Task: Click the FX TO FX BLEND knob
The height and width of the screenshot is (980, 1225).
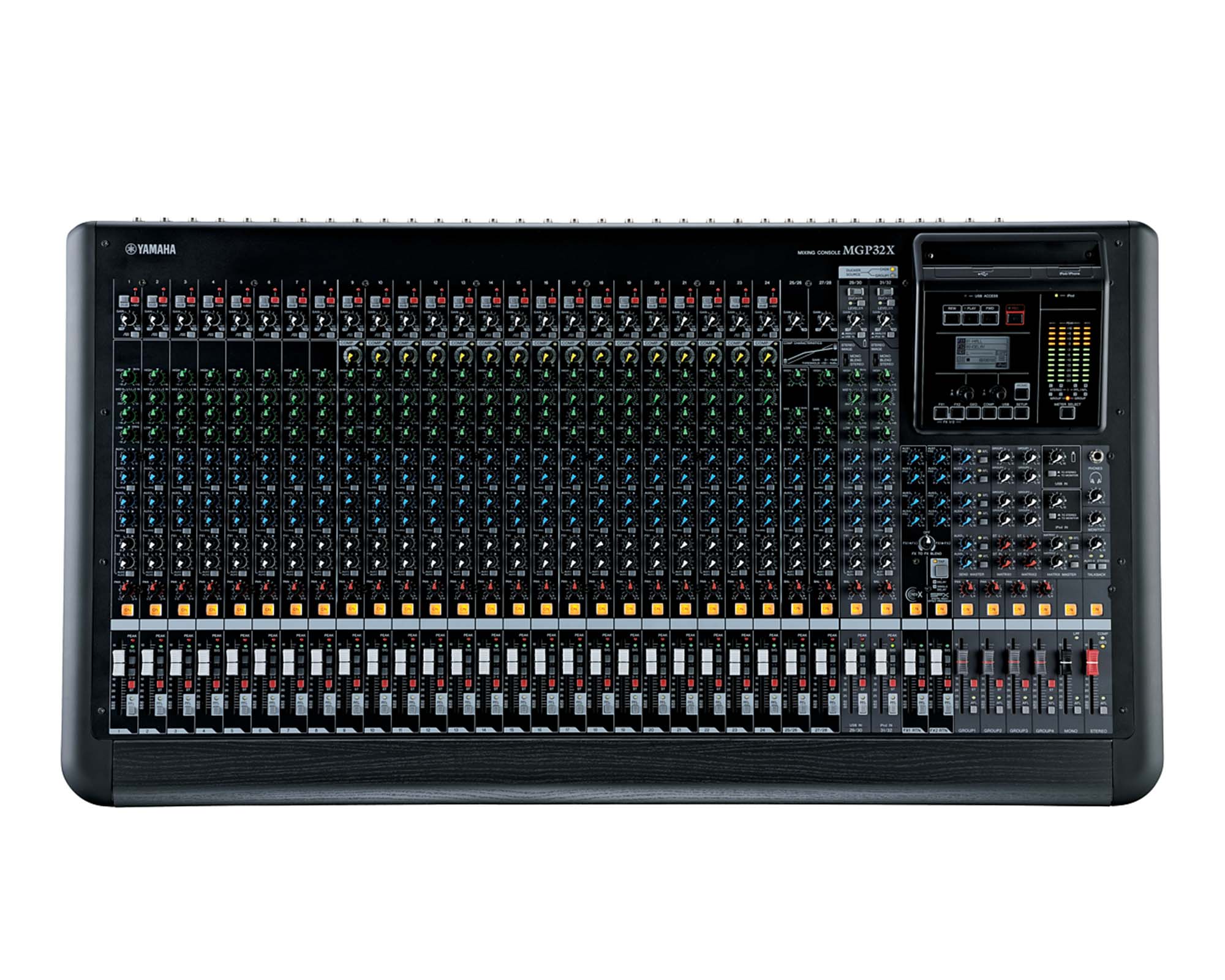Action: (x=928, y=542)
